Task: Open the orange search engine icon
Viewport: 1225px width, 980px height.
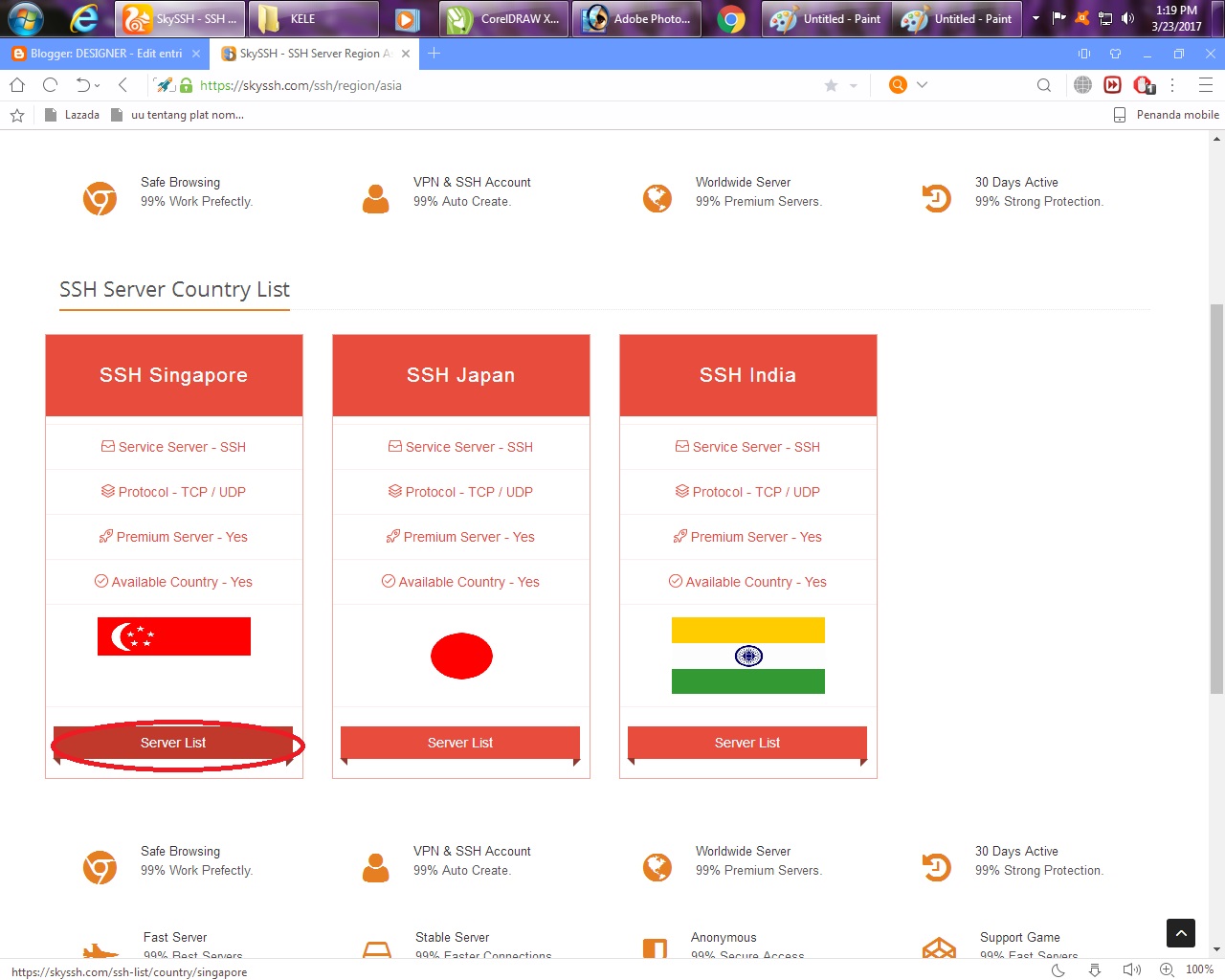Action: point(898,85)
